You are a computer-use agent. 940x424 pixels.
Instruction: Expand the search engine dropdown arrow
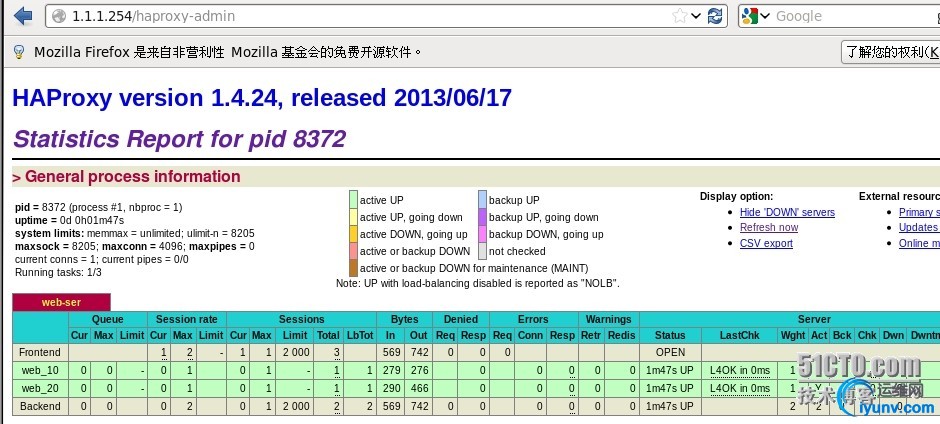765,16
